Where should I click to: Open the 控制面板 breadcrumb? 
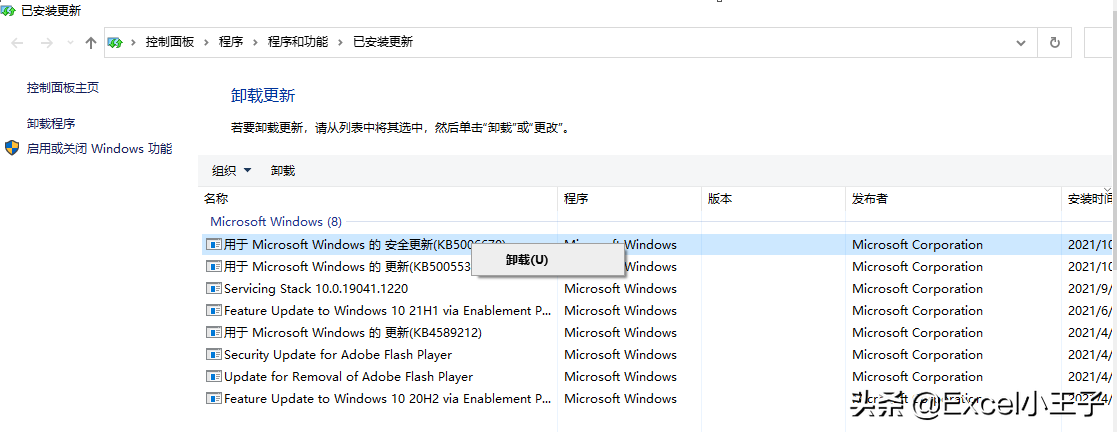pos(170,42)
